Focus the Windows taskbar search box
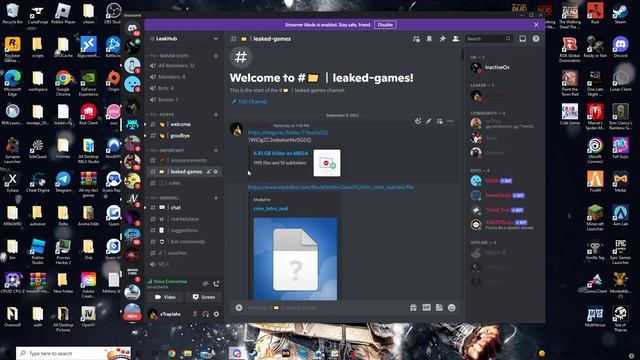 (73, 353)
